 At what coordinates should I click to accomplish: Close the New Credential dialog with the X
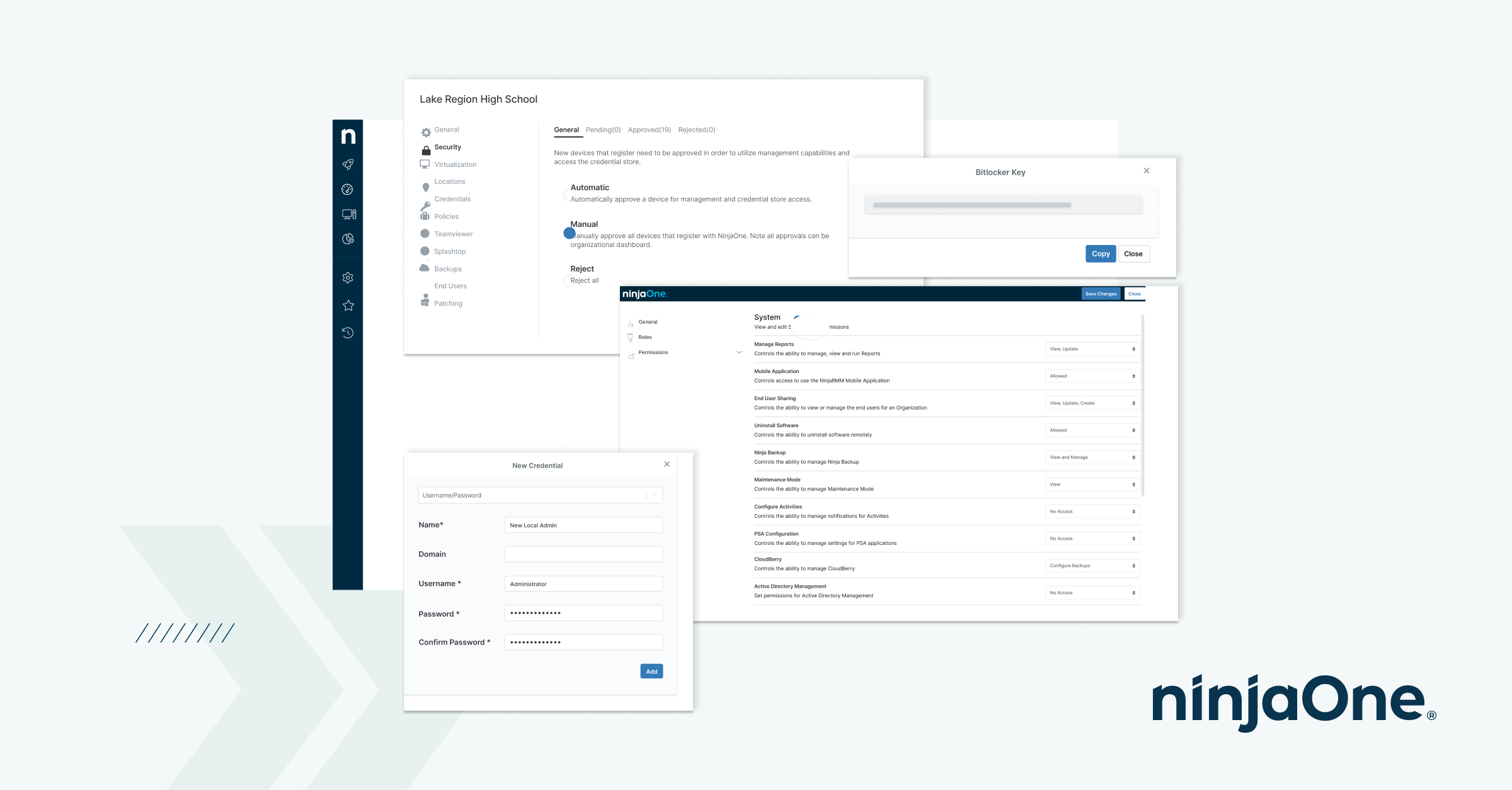tap(667, 464)
